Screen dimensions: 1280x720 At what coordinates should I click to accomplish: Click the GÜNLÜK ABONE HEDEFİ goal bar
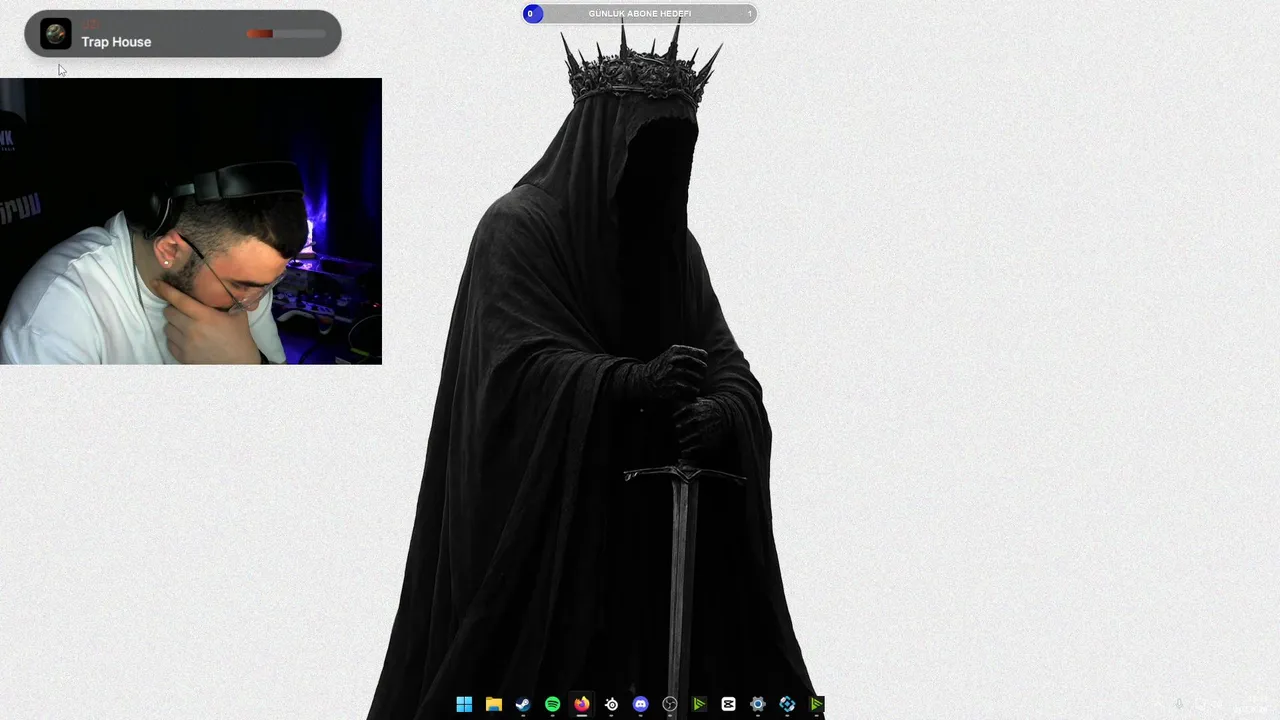pos(640,14)
